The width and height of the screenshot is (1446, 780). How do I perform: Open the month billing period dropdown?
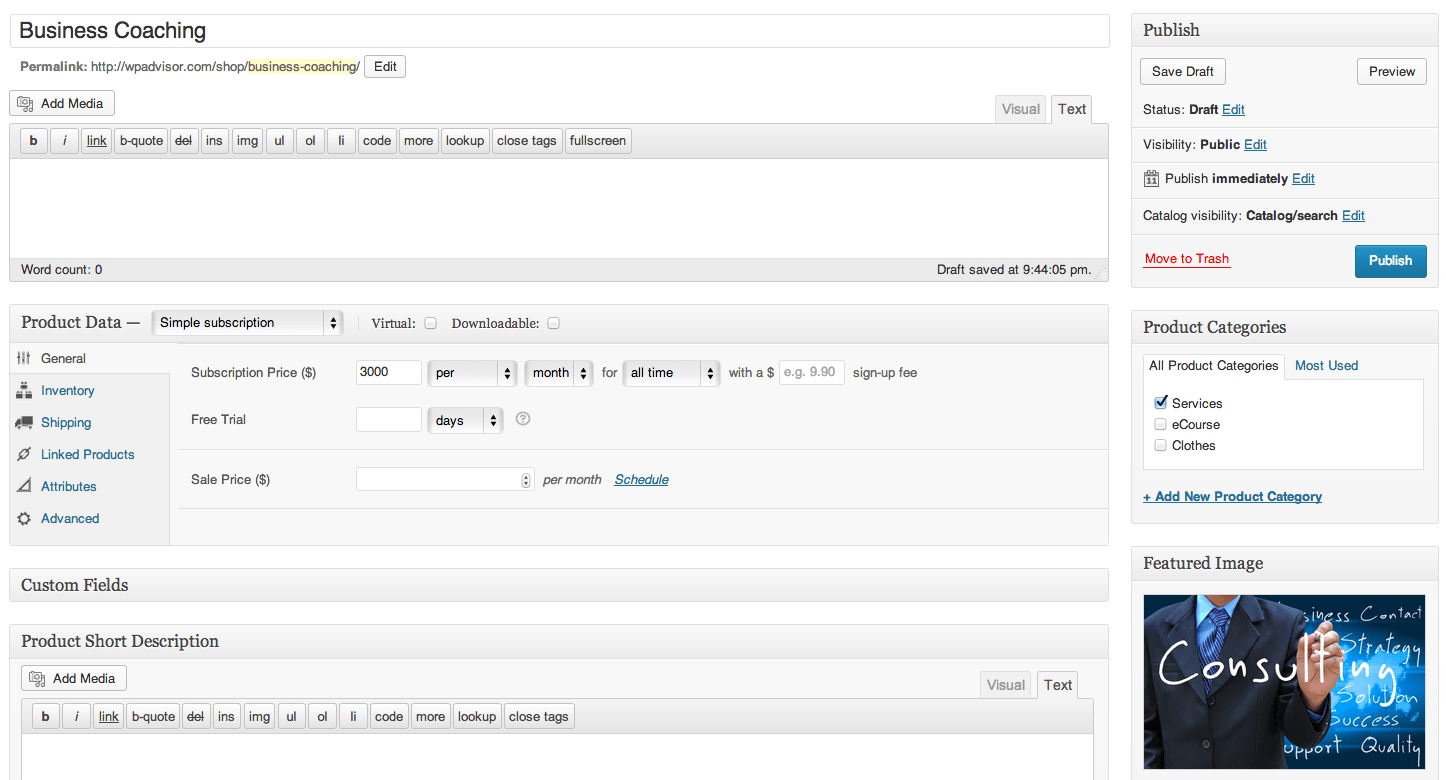point(558,373)
